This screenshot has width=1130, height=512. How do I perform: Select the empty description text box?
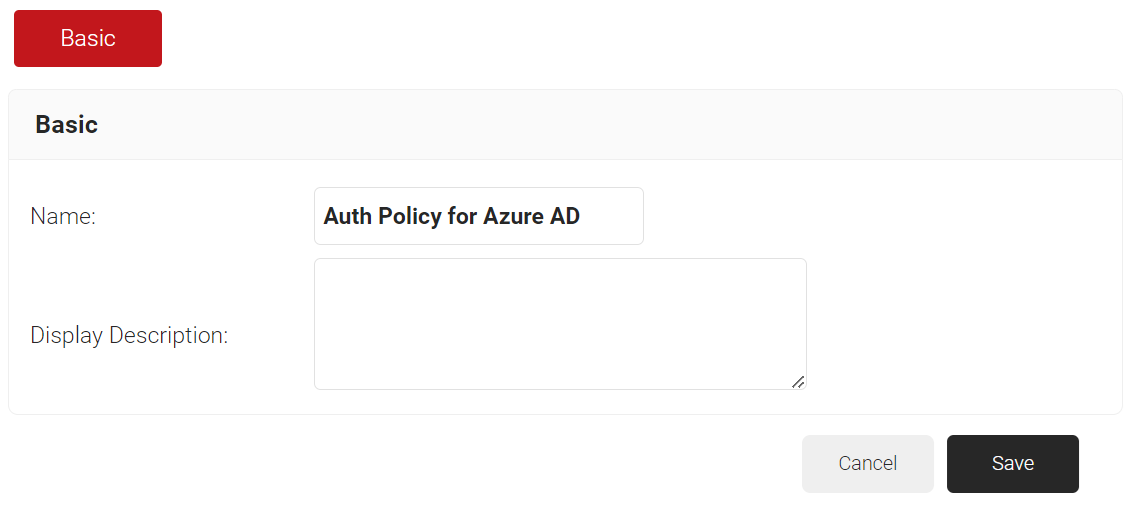click(560, 323)
